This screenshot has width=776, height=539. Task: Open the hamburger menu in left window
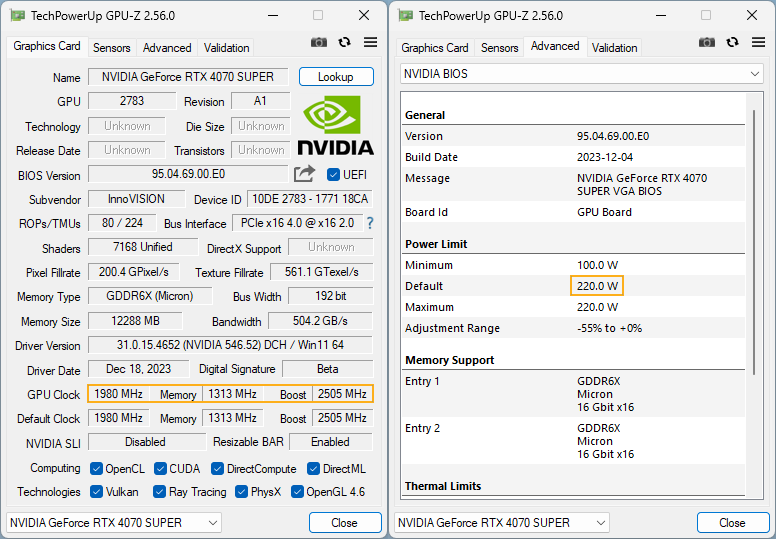(x=370, y=42)
